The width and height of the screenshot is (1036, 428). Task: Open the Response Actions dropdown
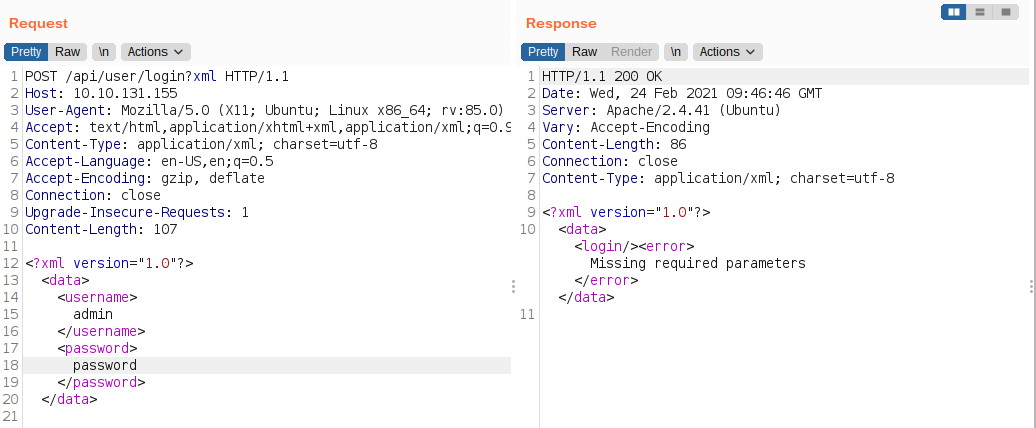click(727, 52)
